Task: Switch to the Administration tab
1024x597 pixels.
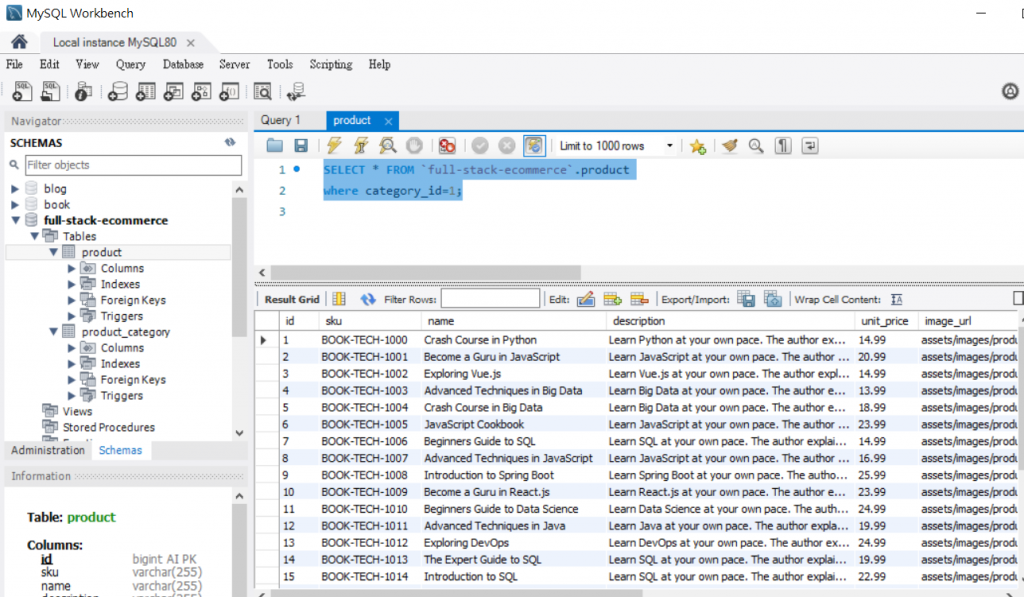Action: pos(48,450)
